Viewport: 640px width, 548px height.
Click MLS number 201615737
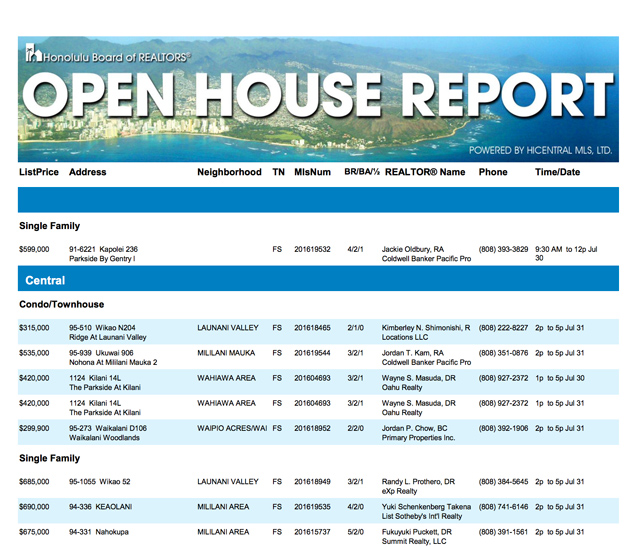coord(312,532)
